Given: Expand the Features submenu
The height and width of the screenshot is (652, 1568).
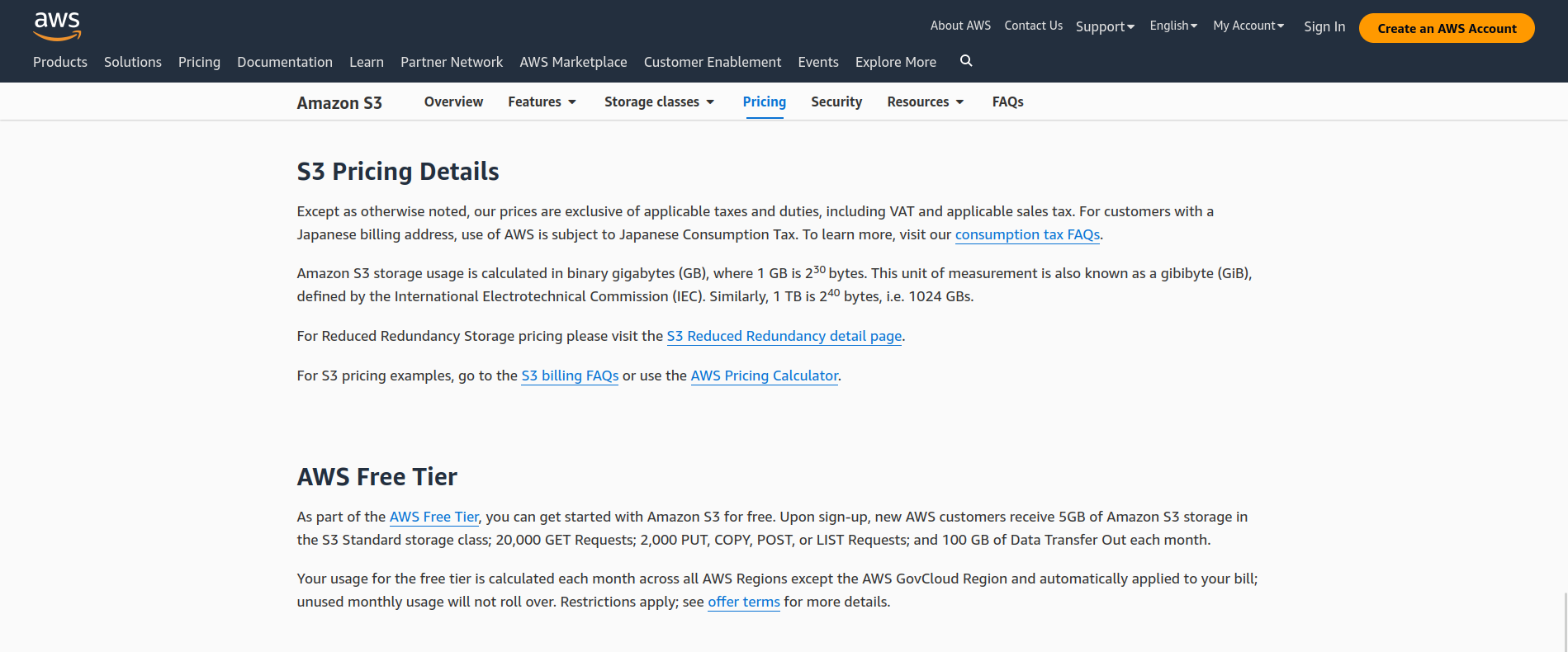Looking at the screenshot, I should point(542,102).
